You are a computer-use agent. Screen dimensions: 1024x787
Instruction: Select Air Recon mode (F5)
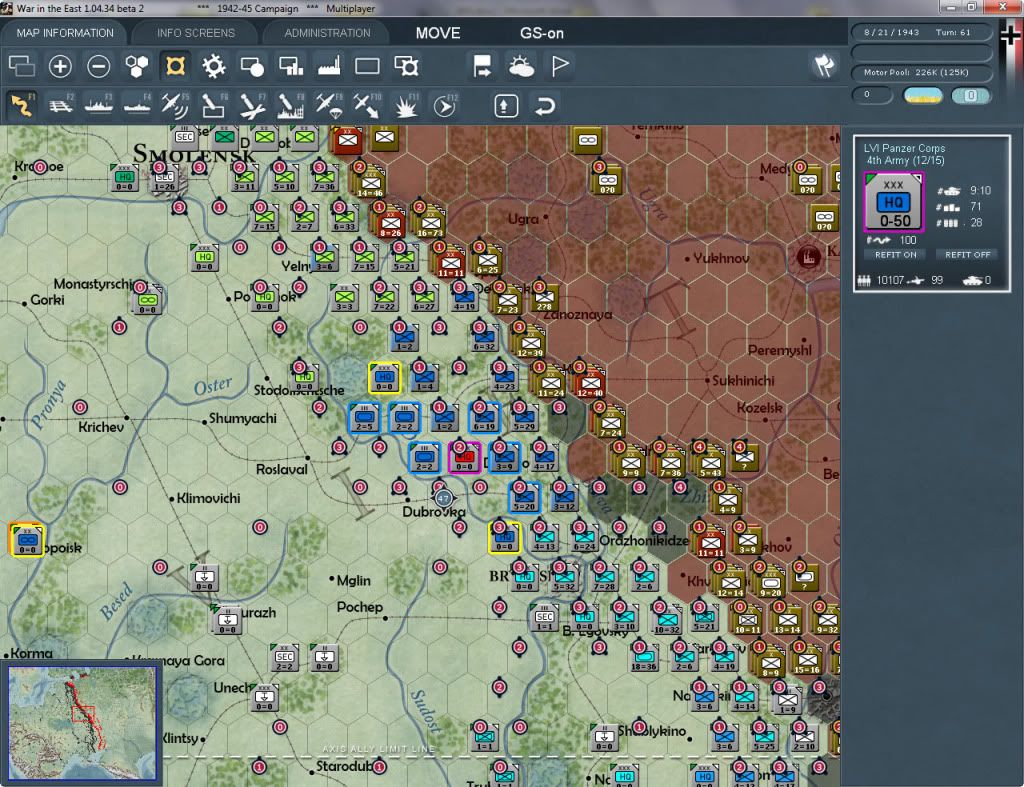[175, 105]
